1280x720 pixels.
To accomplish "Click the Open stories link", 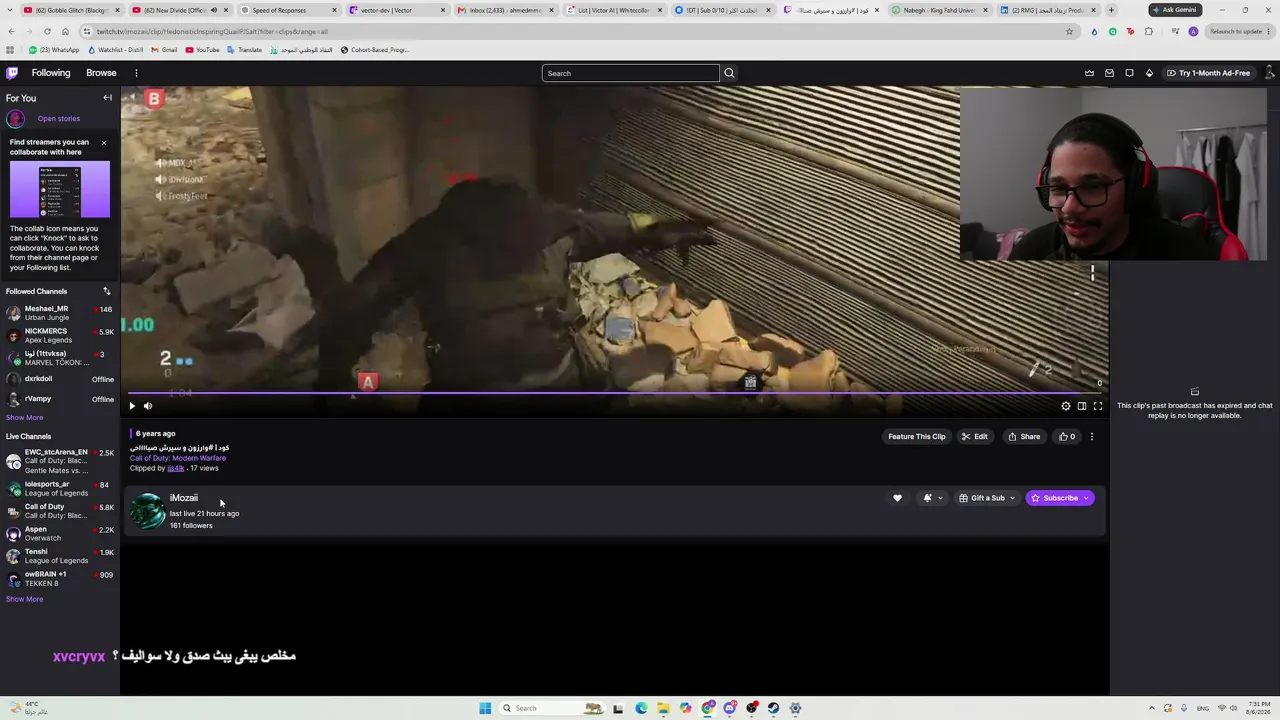I will (59, 119).
